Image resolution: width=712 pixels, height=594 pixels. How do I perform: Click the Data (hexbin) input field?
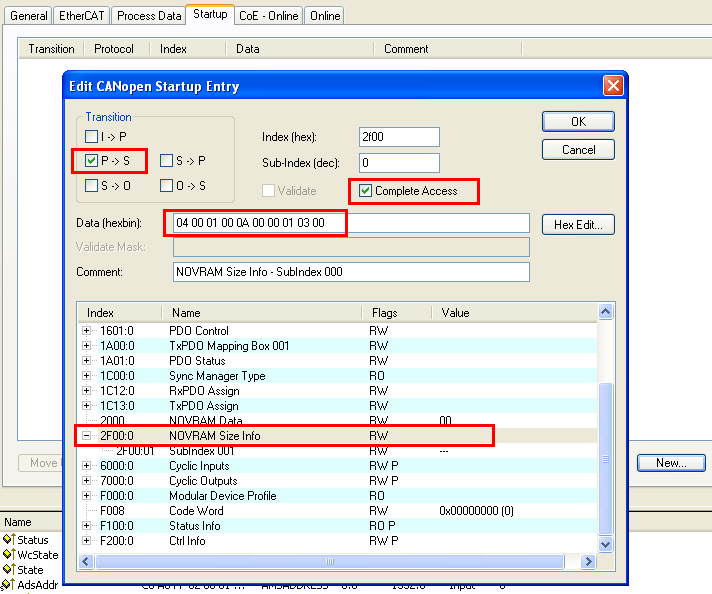[x=351, y=223]
